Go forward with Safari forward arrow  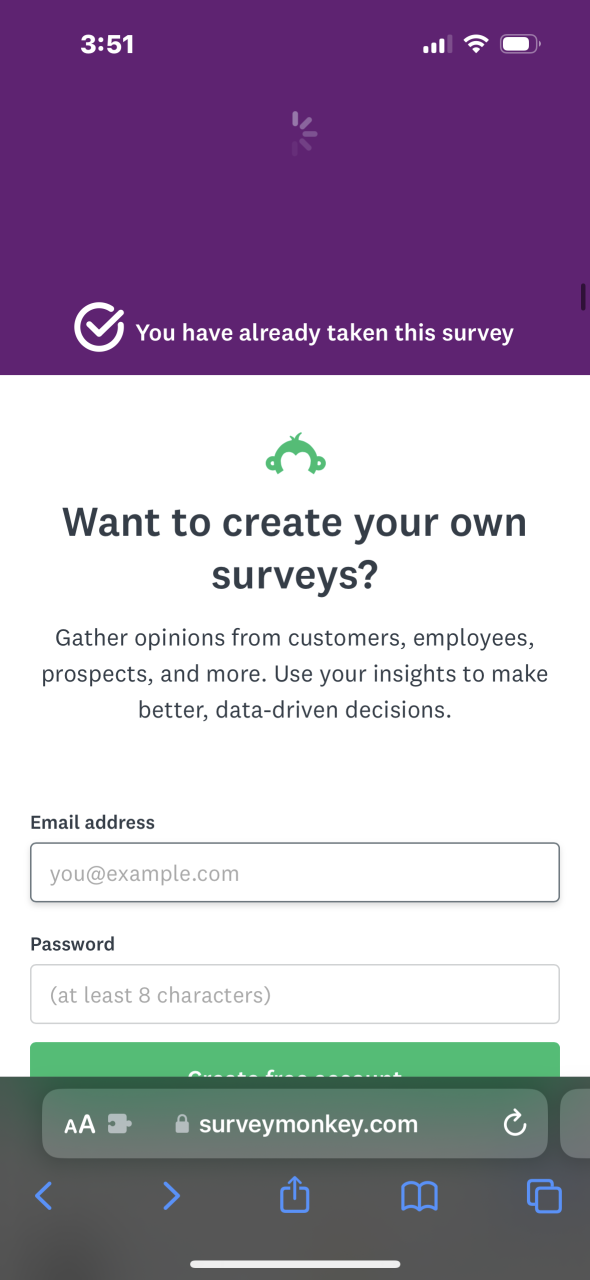coord(171,1195)
